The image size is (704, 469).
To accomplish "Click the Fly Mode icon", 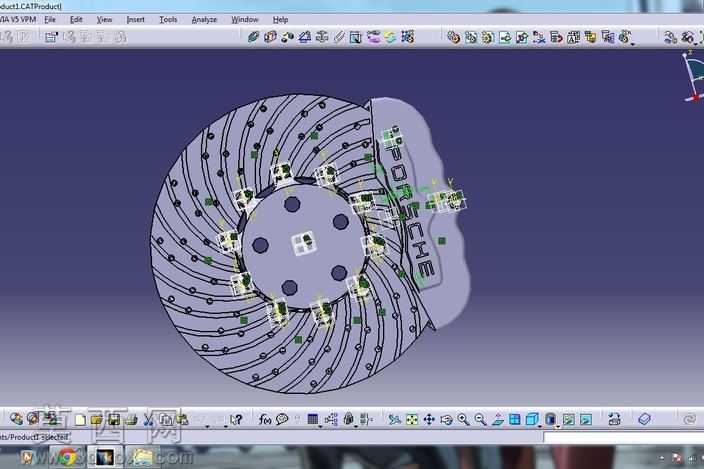I will [394, 419].
